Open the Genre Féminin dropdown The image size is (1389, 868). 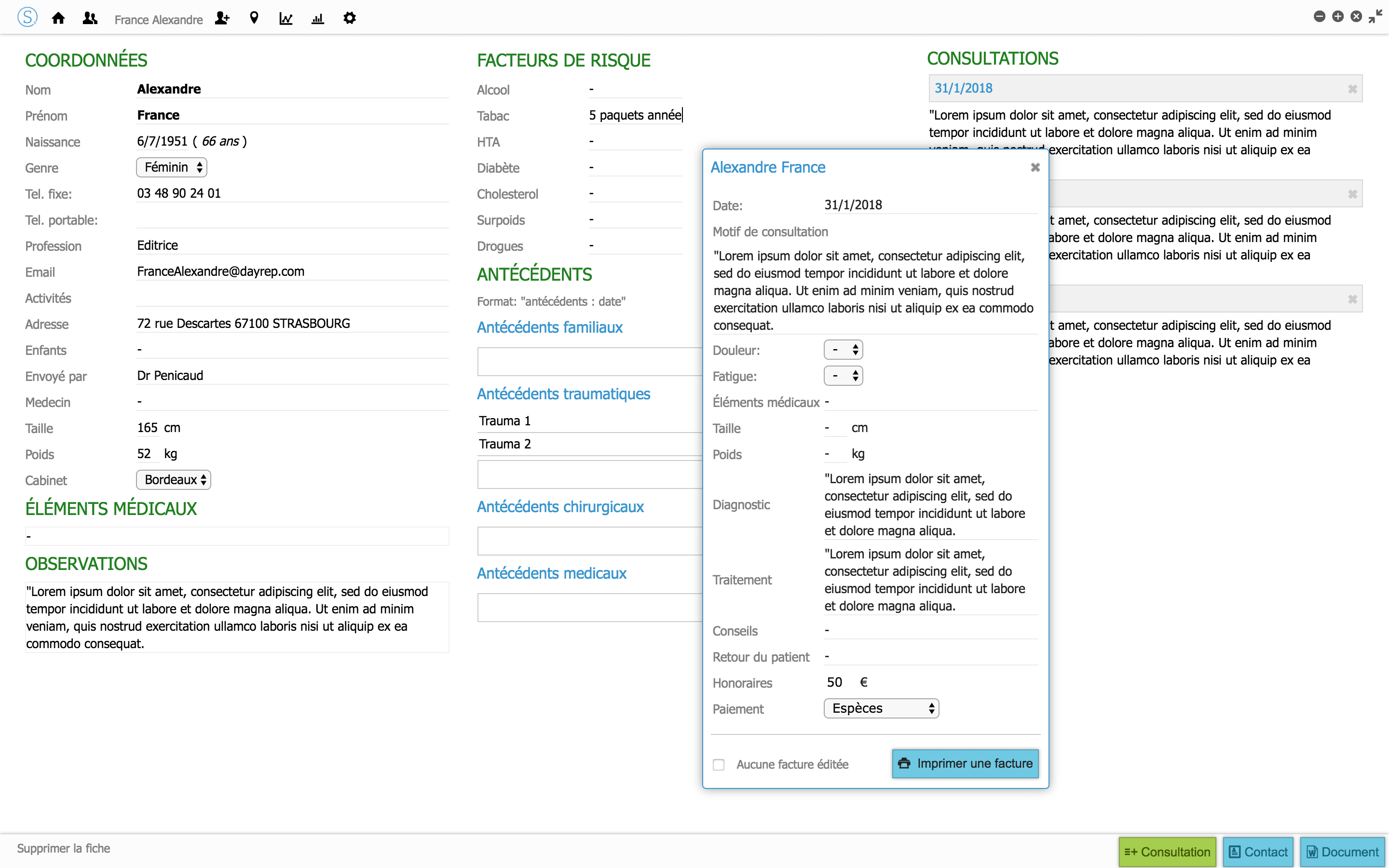coord(172,167)
